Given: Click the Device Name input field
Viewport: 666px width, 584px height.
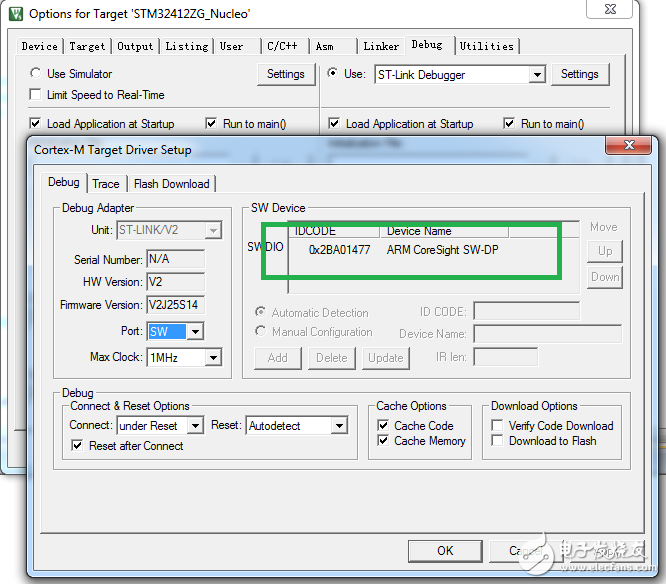Looking at the screenshot, I should (548, 334).
